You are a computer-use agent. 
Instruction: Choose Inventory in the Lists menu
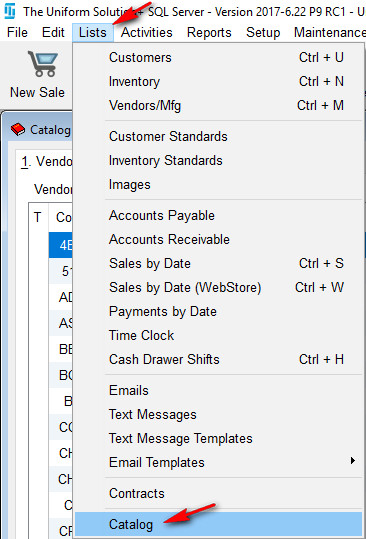click(x=218, y=81)
